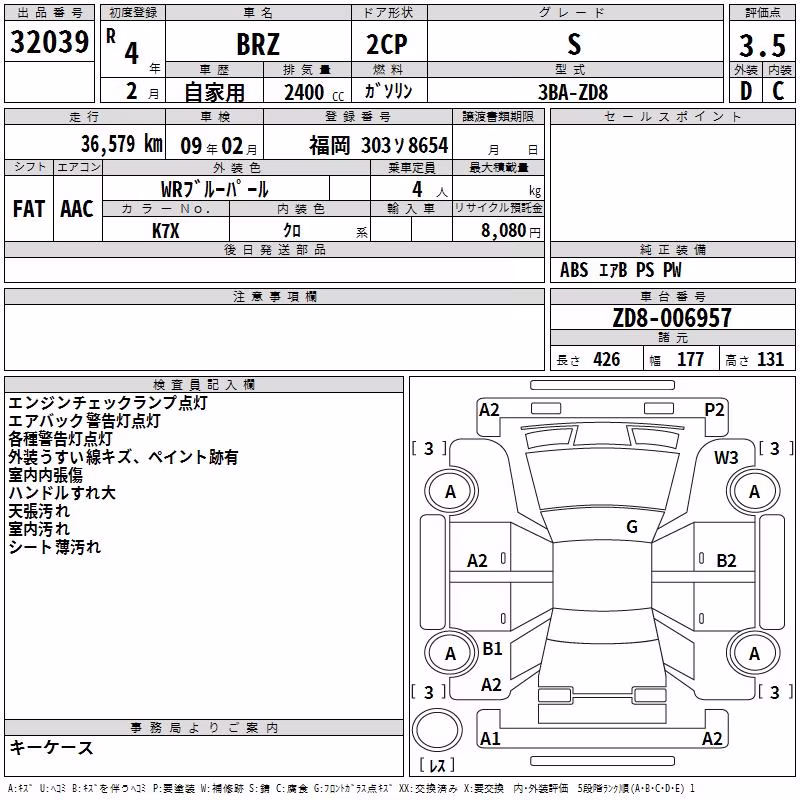The height and width of the screenshot is (800, 800).
Task: Select the note エアバック警告灯点灯
Action: (84, 420)
